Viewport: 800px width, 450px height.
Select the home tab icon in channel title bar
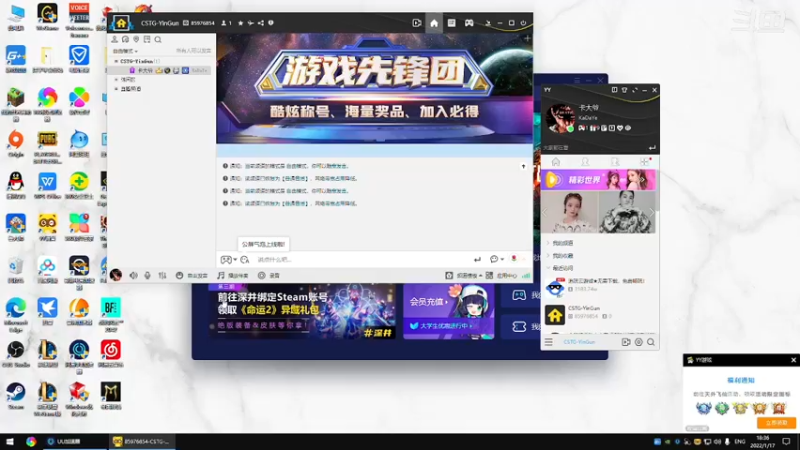click(434, 23)
